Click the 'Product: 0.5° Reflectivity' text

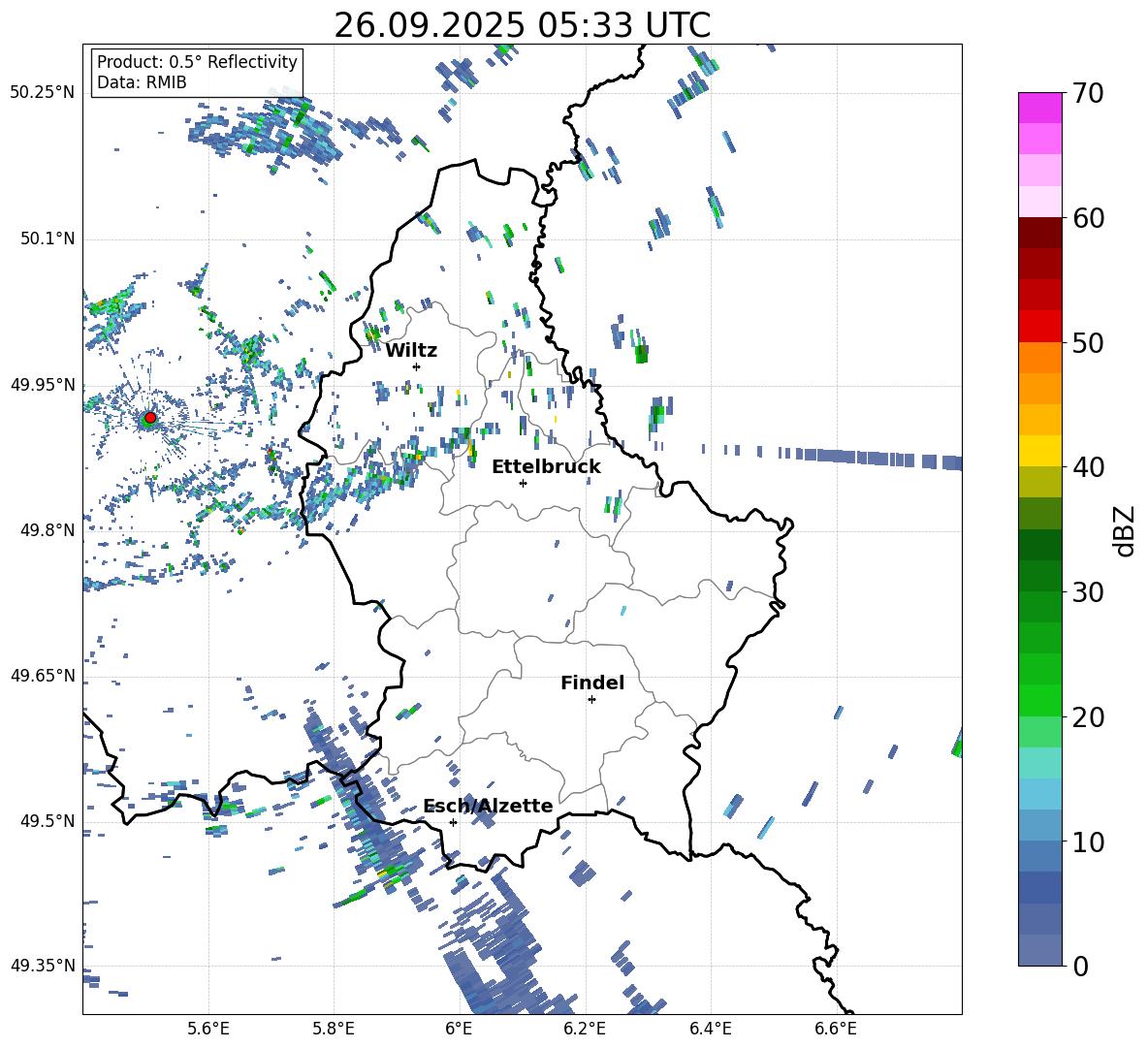(197, 61)
